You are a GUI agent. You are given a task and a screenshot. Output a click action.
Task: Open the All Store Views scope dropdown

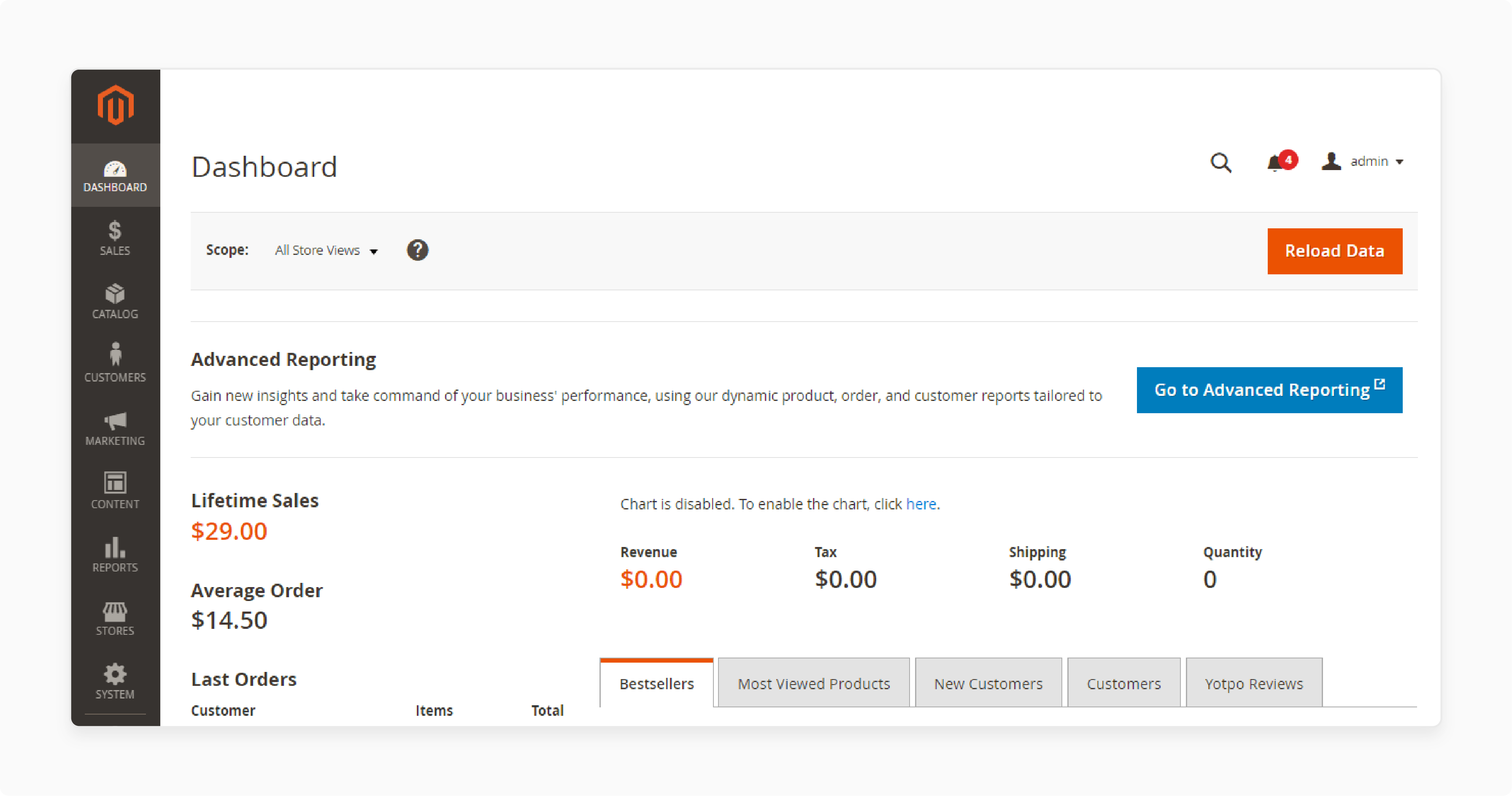pyautogui.click(x=326, y=251)
